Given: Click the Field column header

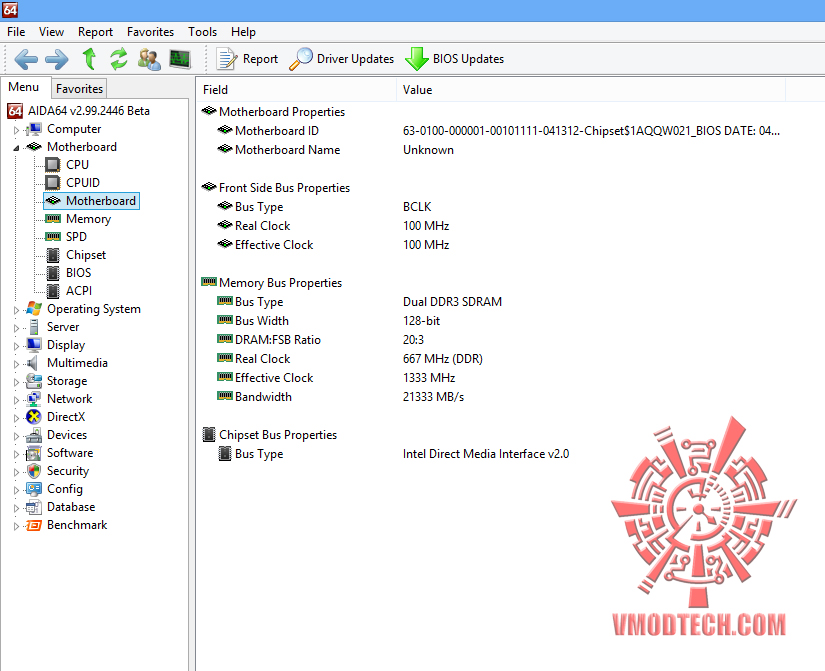Looking at the screenshot, I should click(x=296, y=90).
